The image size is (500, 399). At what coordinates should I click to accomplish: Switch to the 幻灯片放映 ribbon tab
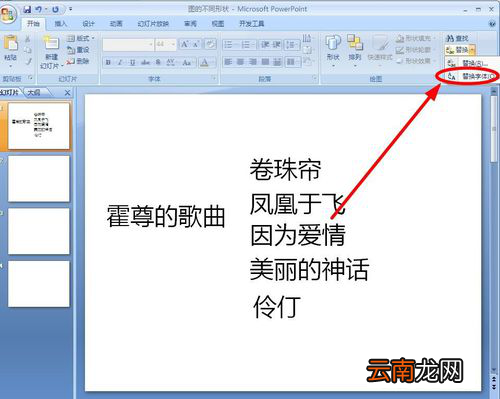pyautogui.click(x=153, y=24)
